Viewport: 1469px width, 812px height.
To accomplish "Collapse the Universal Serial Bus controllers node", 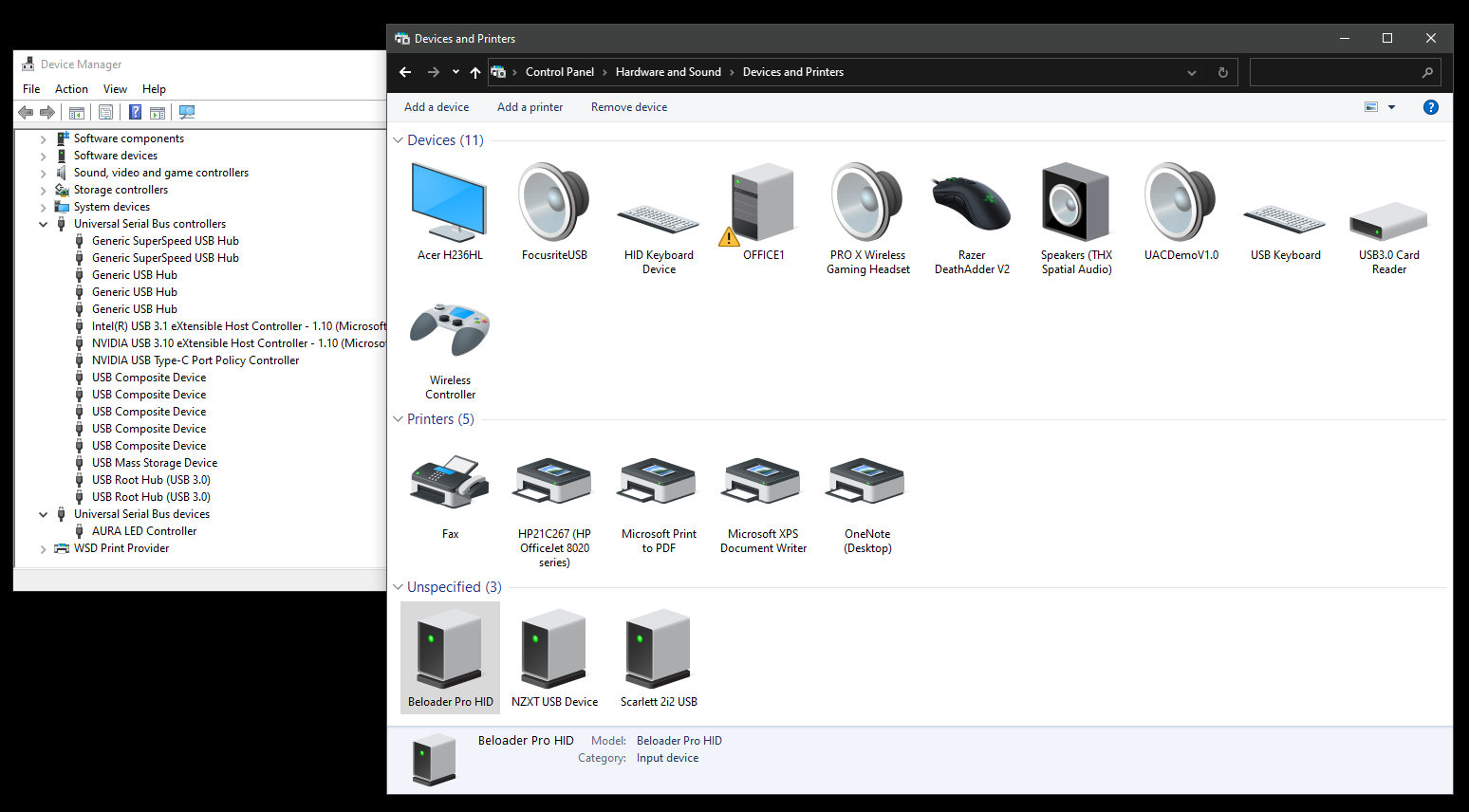I will pyautogui.click(x=43, y=225).
